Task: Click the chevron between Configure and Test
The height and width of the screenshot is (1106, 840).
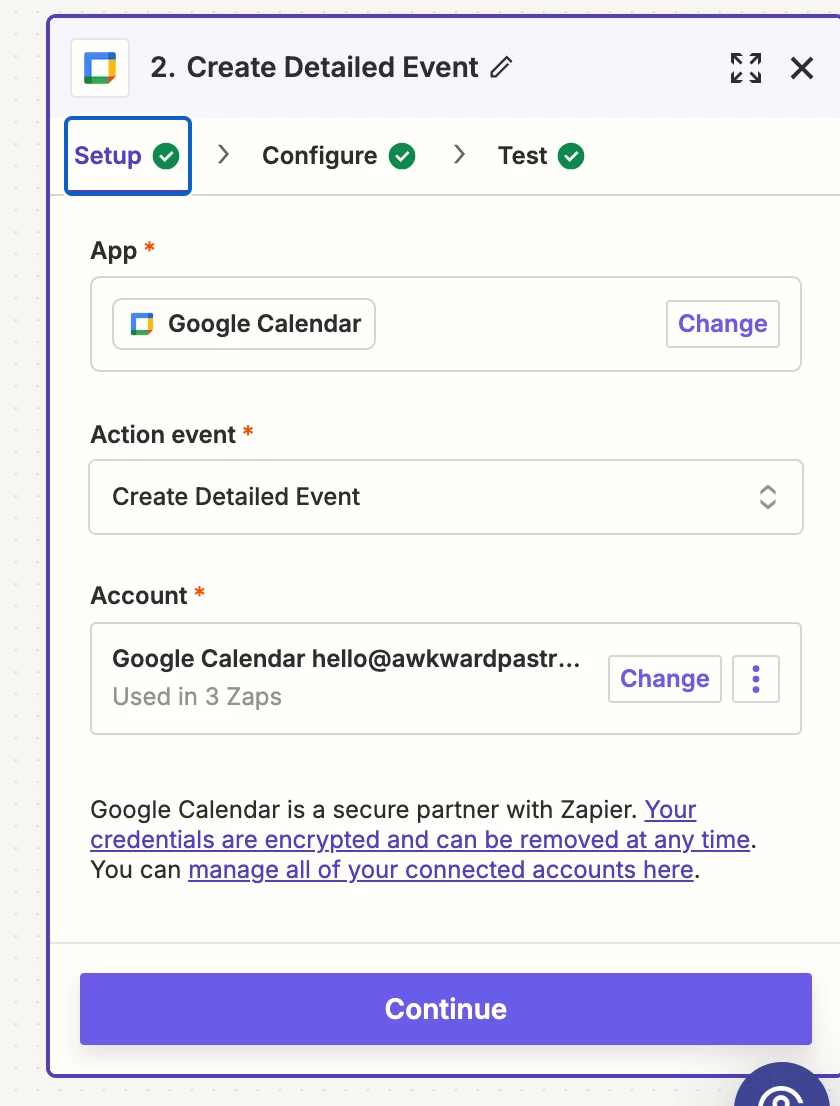Action: [x=460, y=155]
